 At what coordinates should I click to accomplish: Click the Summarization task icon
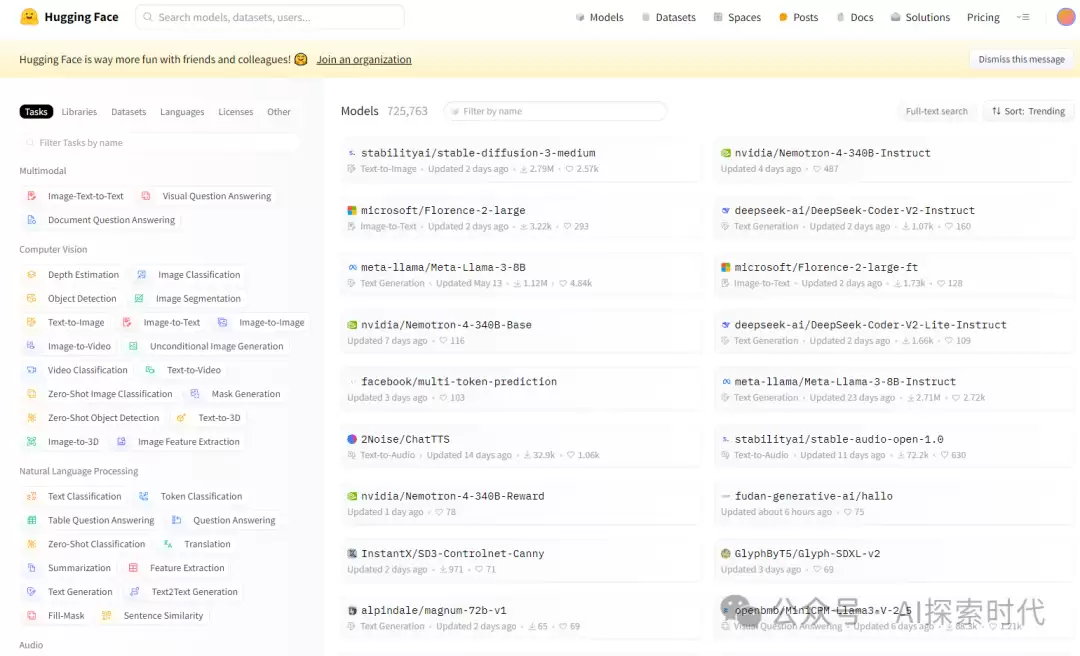(x=32, y=568)
